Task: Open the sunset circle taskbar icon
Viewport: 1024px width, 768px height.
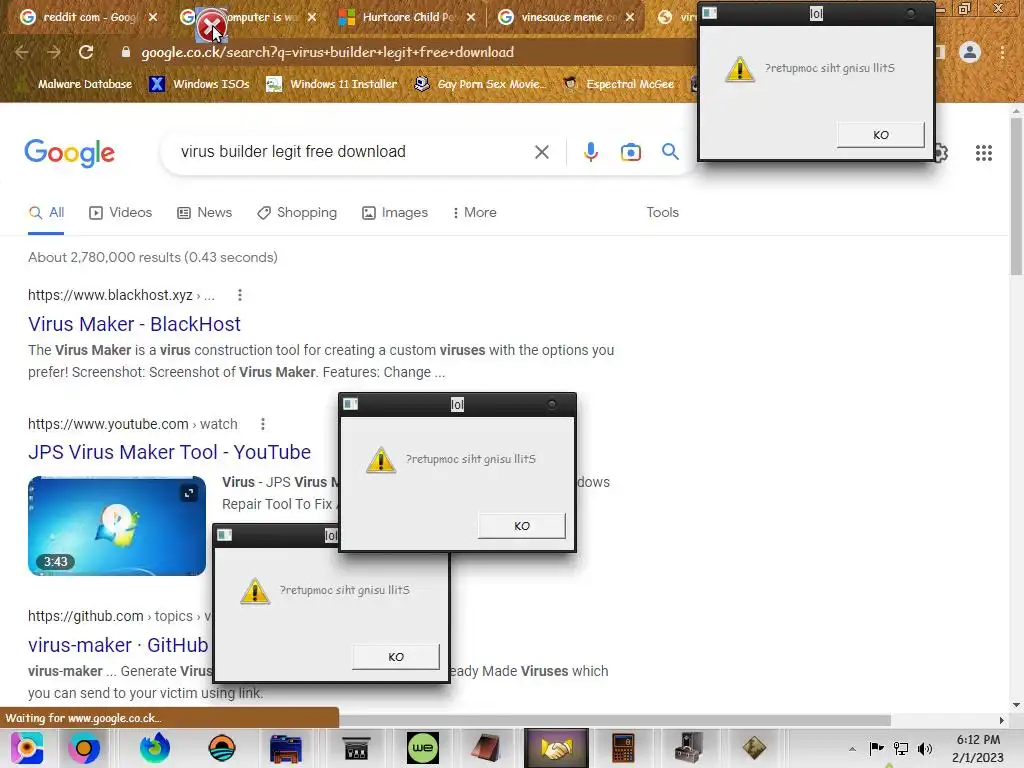Action: pyautogui.click(x=222, y=748)
